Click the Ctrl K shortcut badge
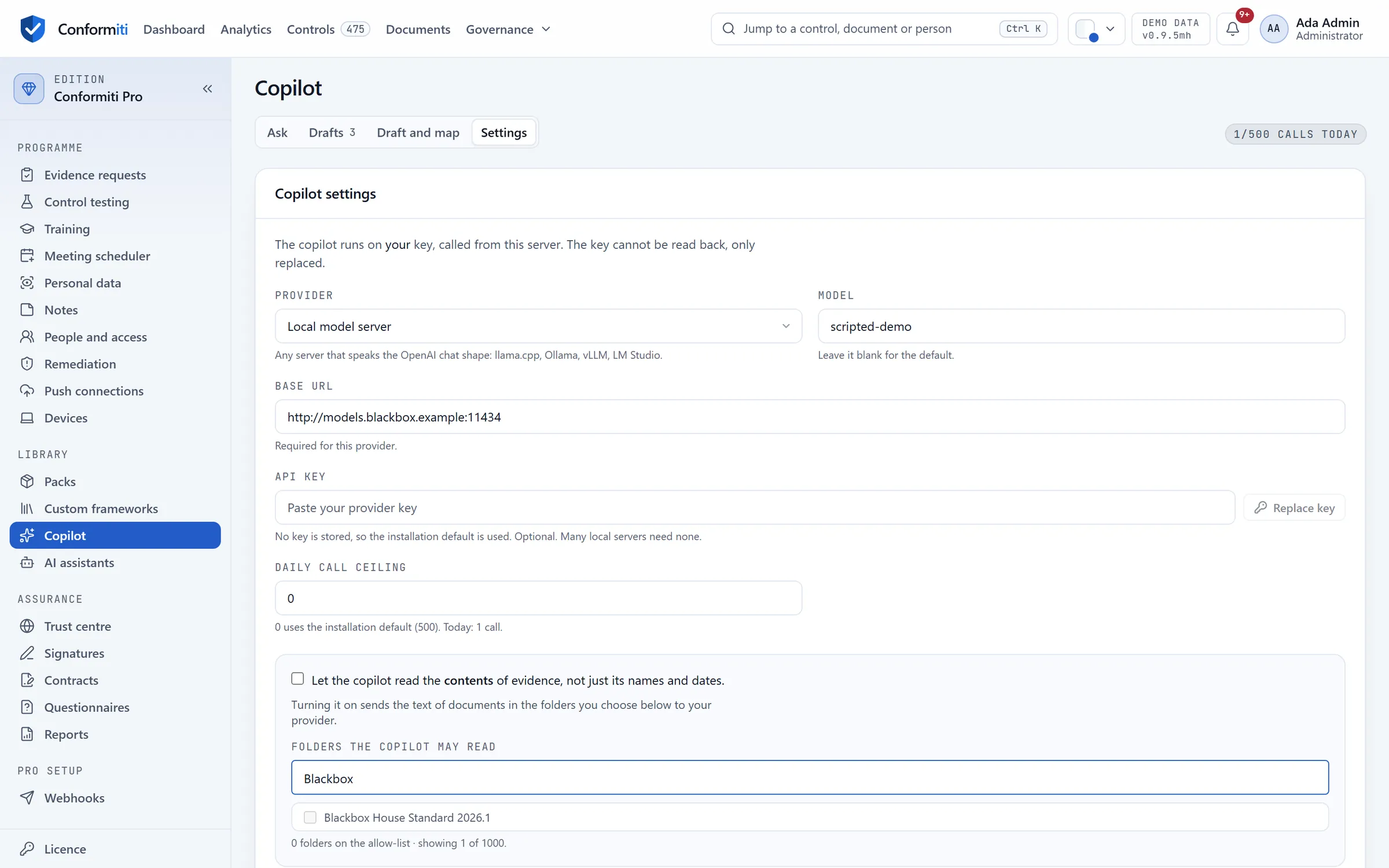This screenshot has height=868, width=1389. click(x=1023, y=28)
